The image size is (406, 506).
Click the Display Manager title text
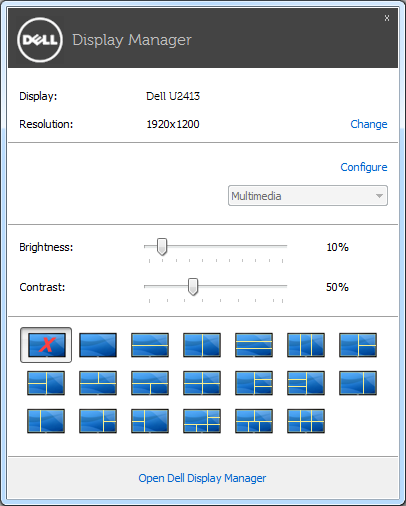pos(132,40)
